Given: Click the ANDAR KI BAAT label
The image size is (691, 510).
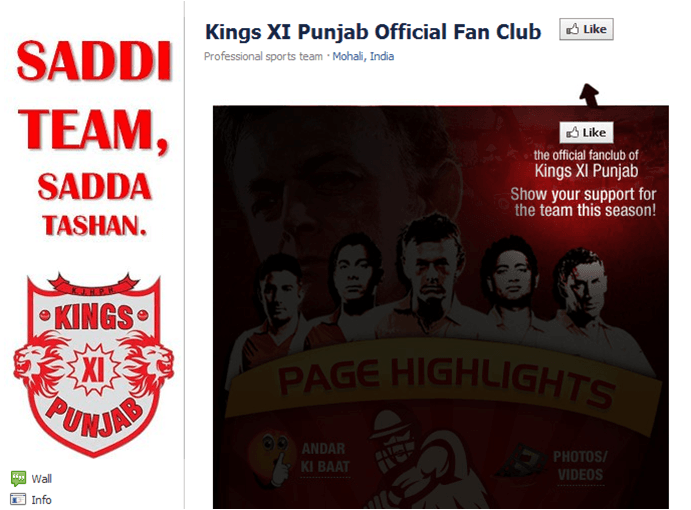Looking at the screenshot, I should [325, 458].
